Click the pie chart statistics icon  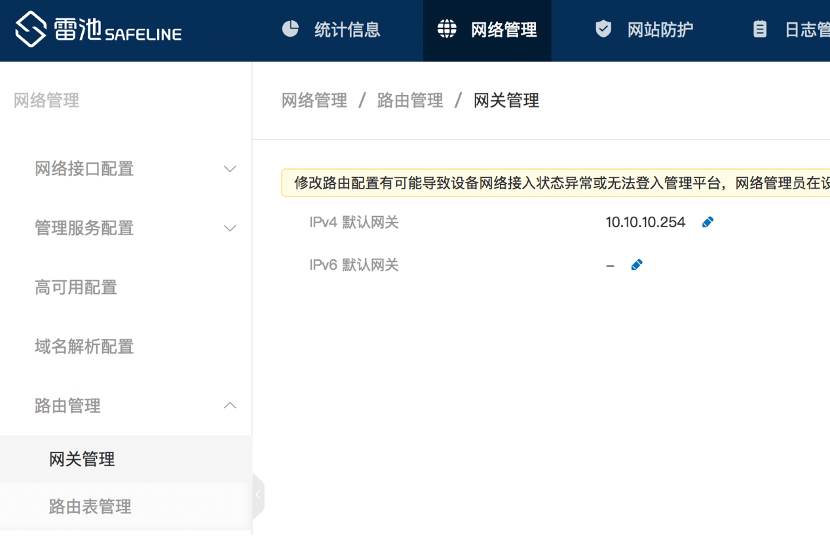click(290, 29)
